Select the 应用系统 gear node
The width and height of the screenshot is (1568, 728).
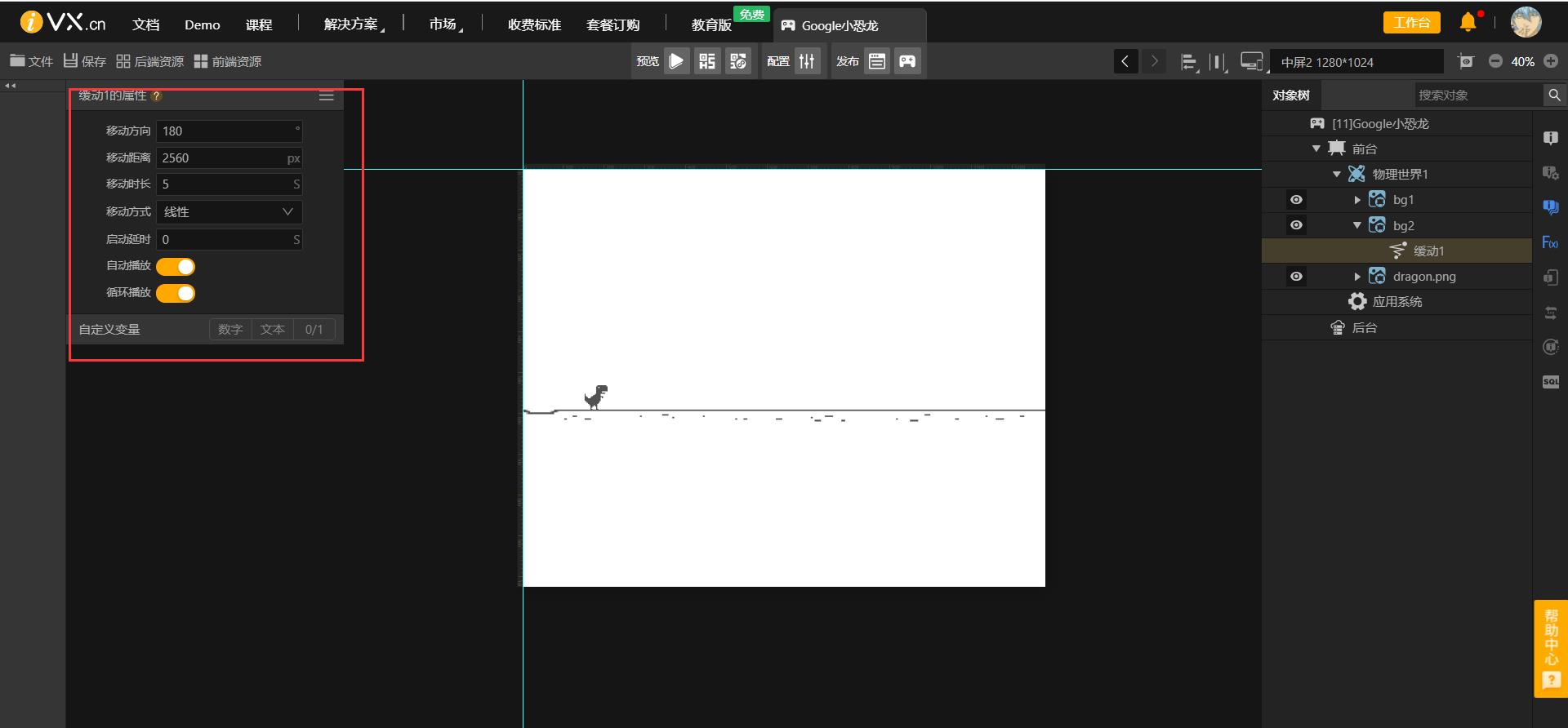(x=1385, y=301)
